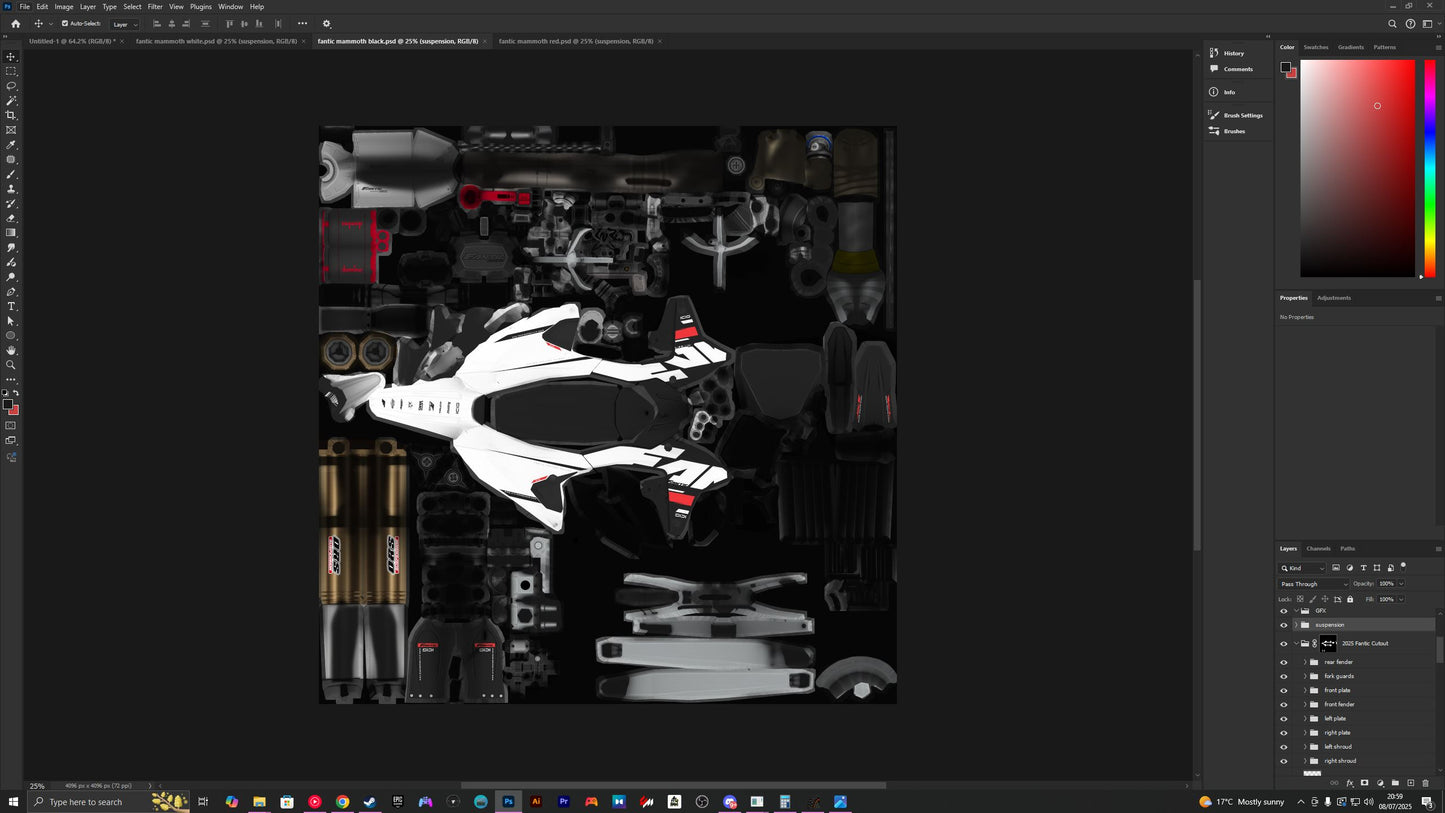Select the Move tool
The height and width of the screenshot is (813, 1445).
pos(11,56)
